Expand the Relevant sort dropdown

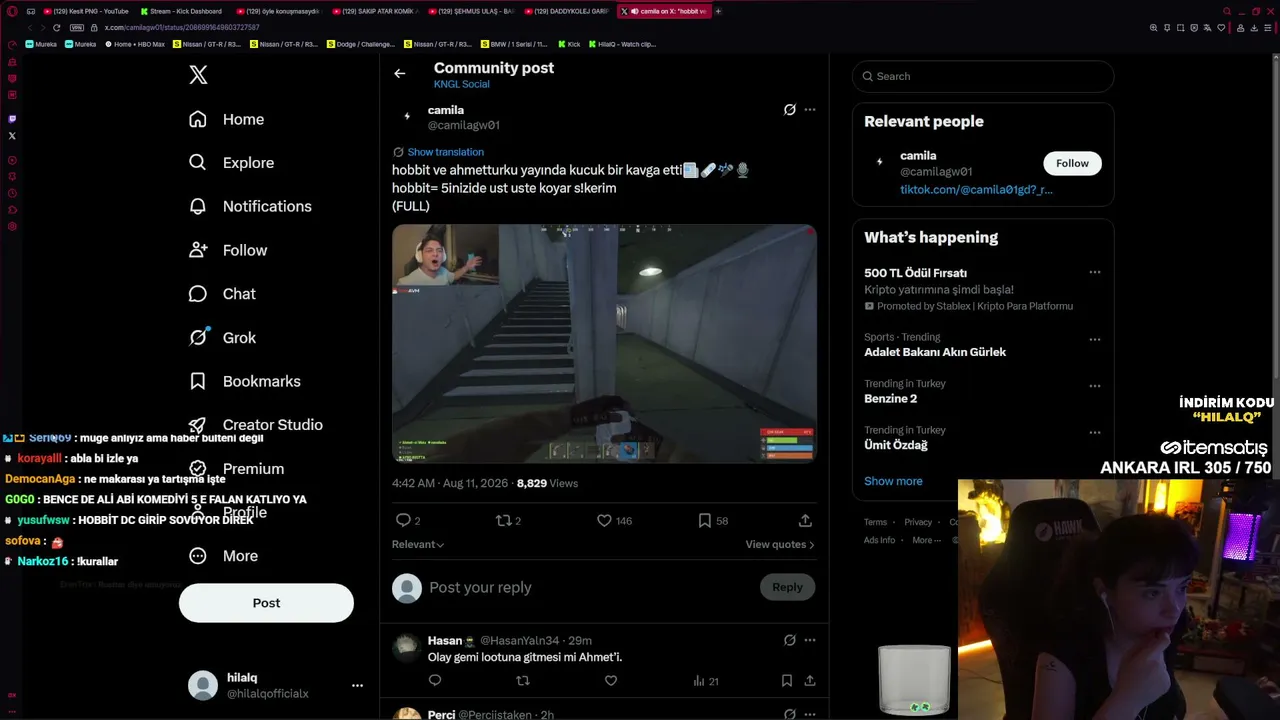[418, 544]
